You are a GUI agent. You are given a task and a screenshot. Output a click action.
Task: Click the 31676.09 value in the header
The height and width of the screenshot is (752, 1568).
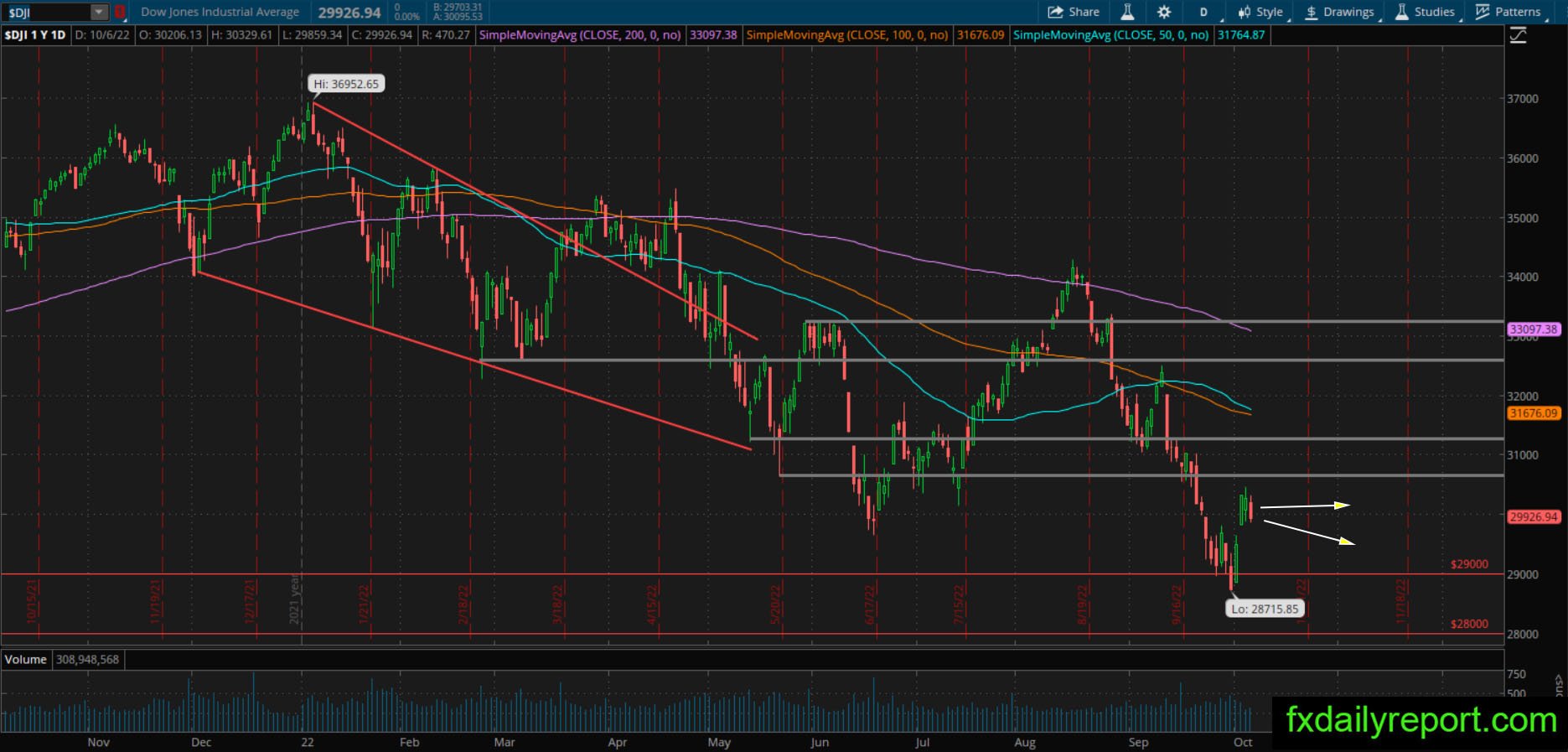point(981,35)
